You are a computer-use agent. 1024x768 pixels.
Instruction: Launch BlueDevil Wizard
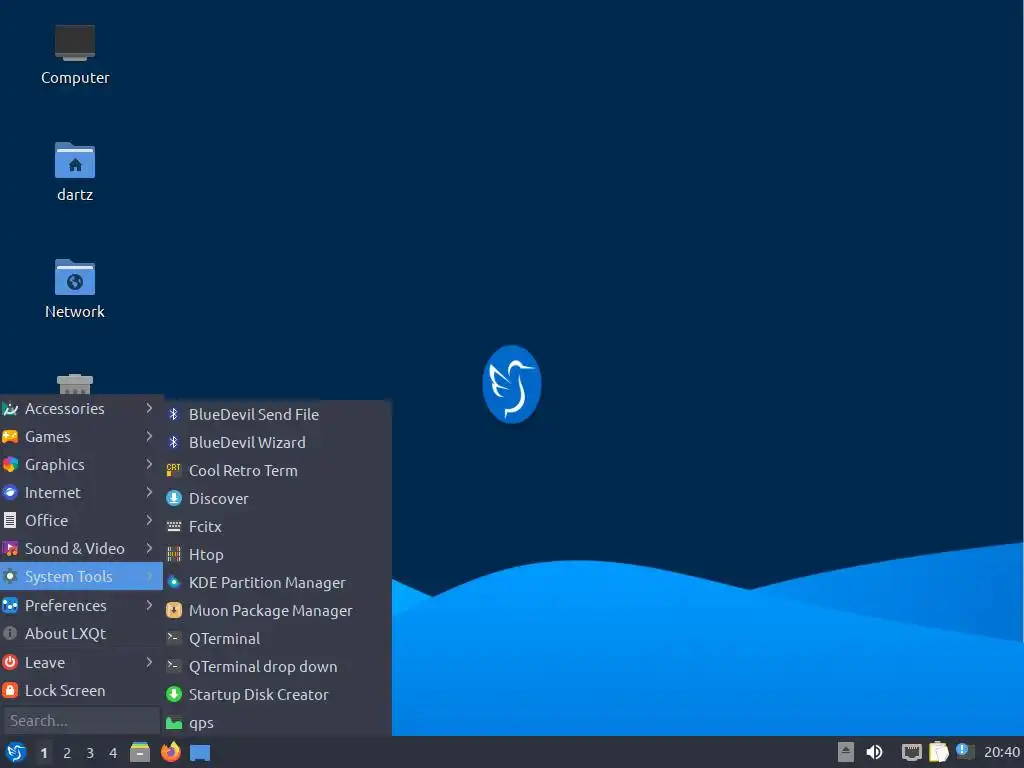coord(278,442)
